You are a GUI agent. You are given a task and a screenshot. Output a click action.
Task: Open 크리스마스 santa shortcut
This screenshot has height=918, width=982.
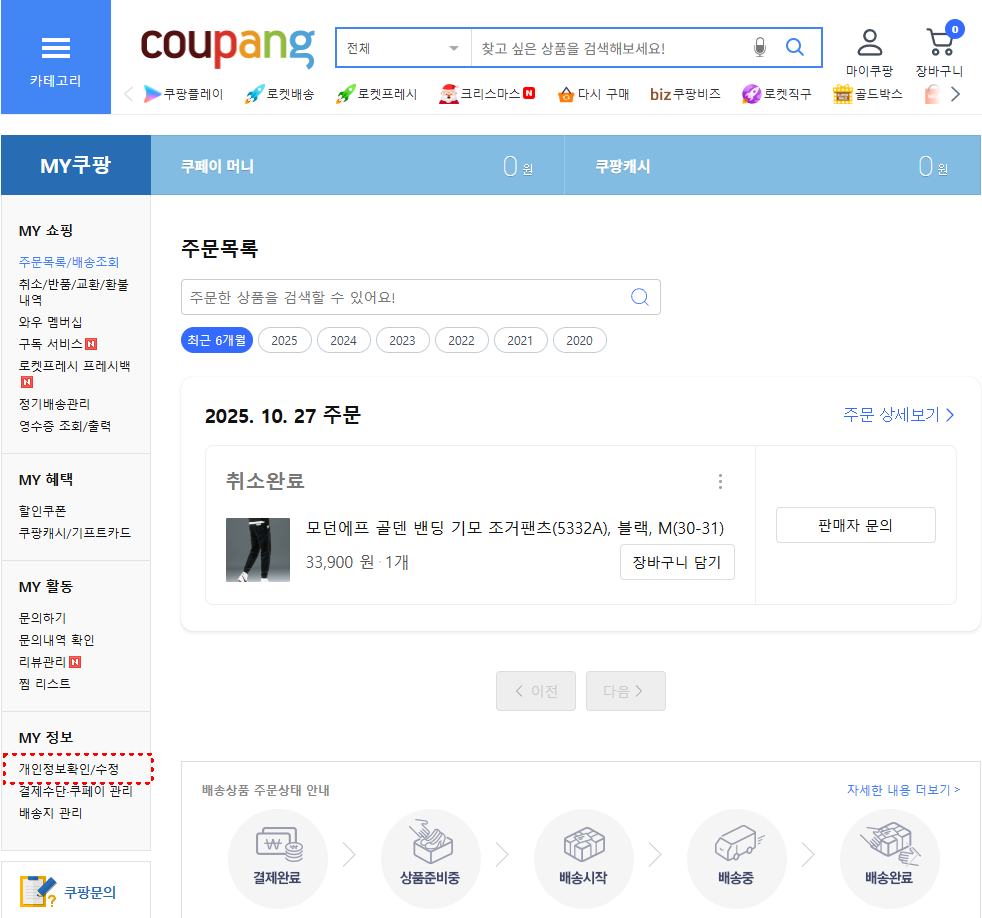click(487, 94)
